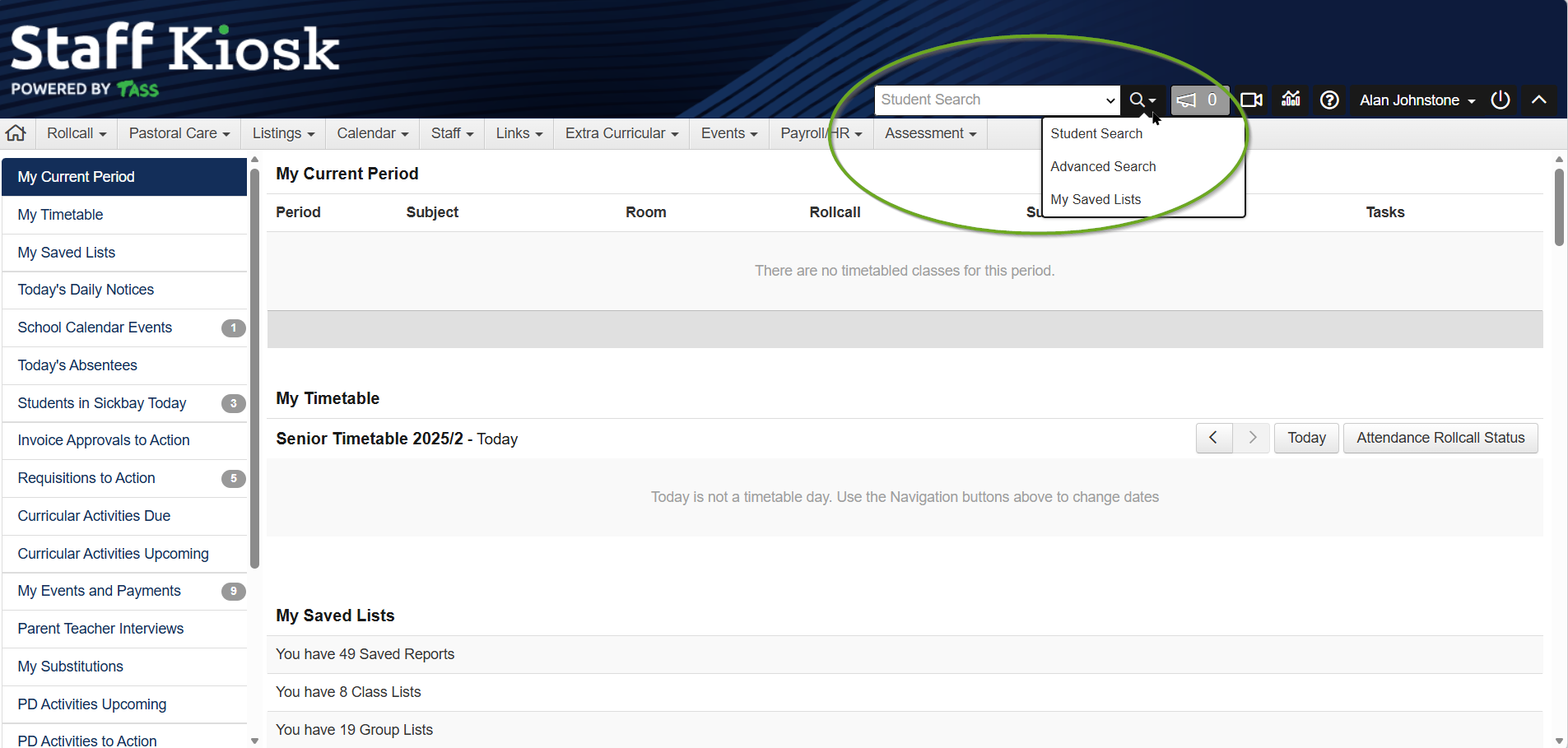Expand the Extra Curricular menu

pyautogui.click(x=621, y=133)
